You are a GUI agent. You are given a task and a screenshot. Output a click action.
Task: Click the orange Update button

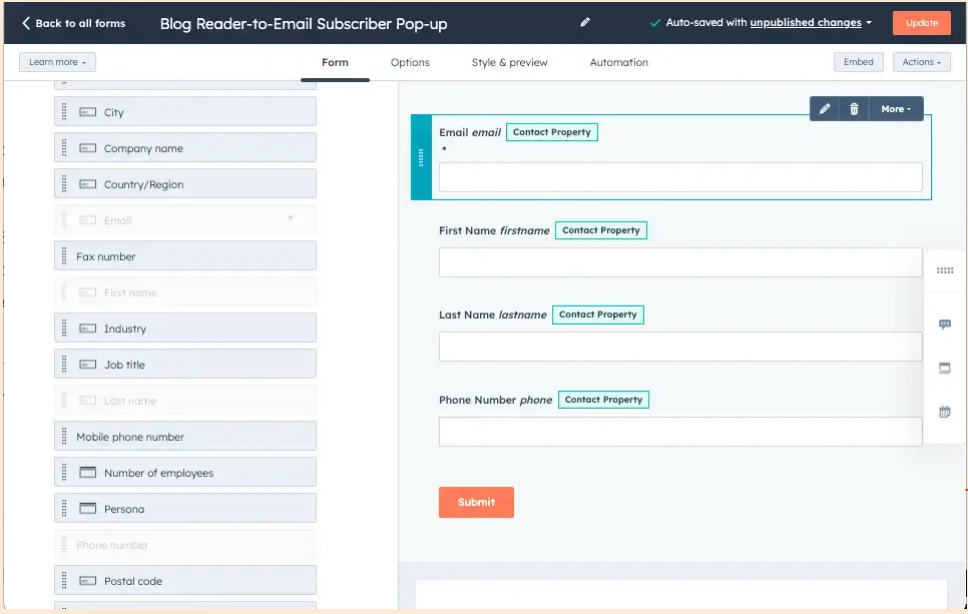[921, 23]
